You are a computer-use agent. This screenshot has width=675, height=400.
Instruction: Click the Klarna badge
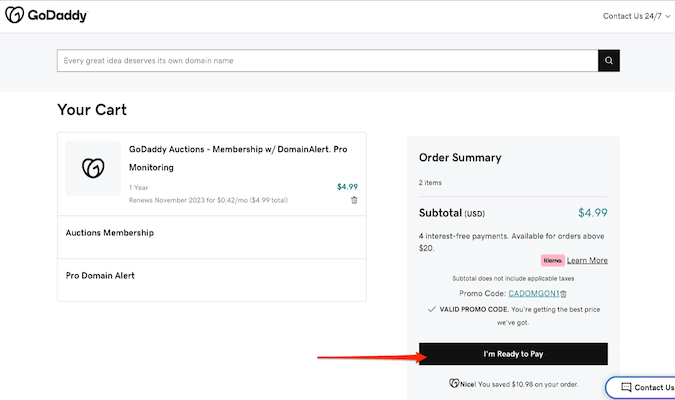553,260
